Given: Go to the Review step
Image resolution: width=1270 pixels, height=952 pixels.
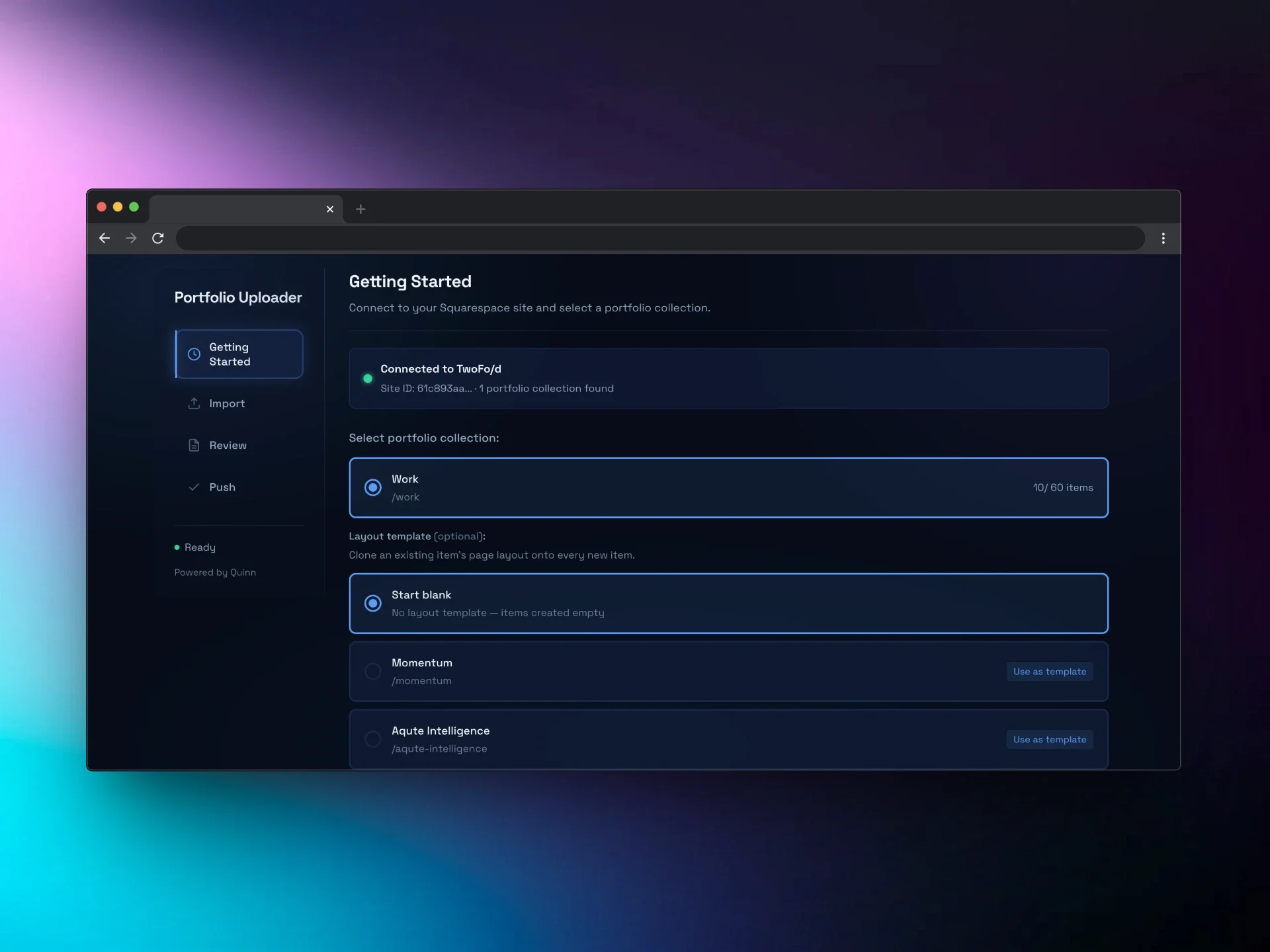Looking at the screenshot, I should click(x=228, y=446).
